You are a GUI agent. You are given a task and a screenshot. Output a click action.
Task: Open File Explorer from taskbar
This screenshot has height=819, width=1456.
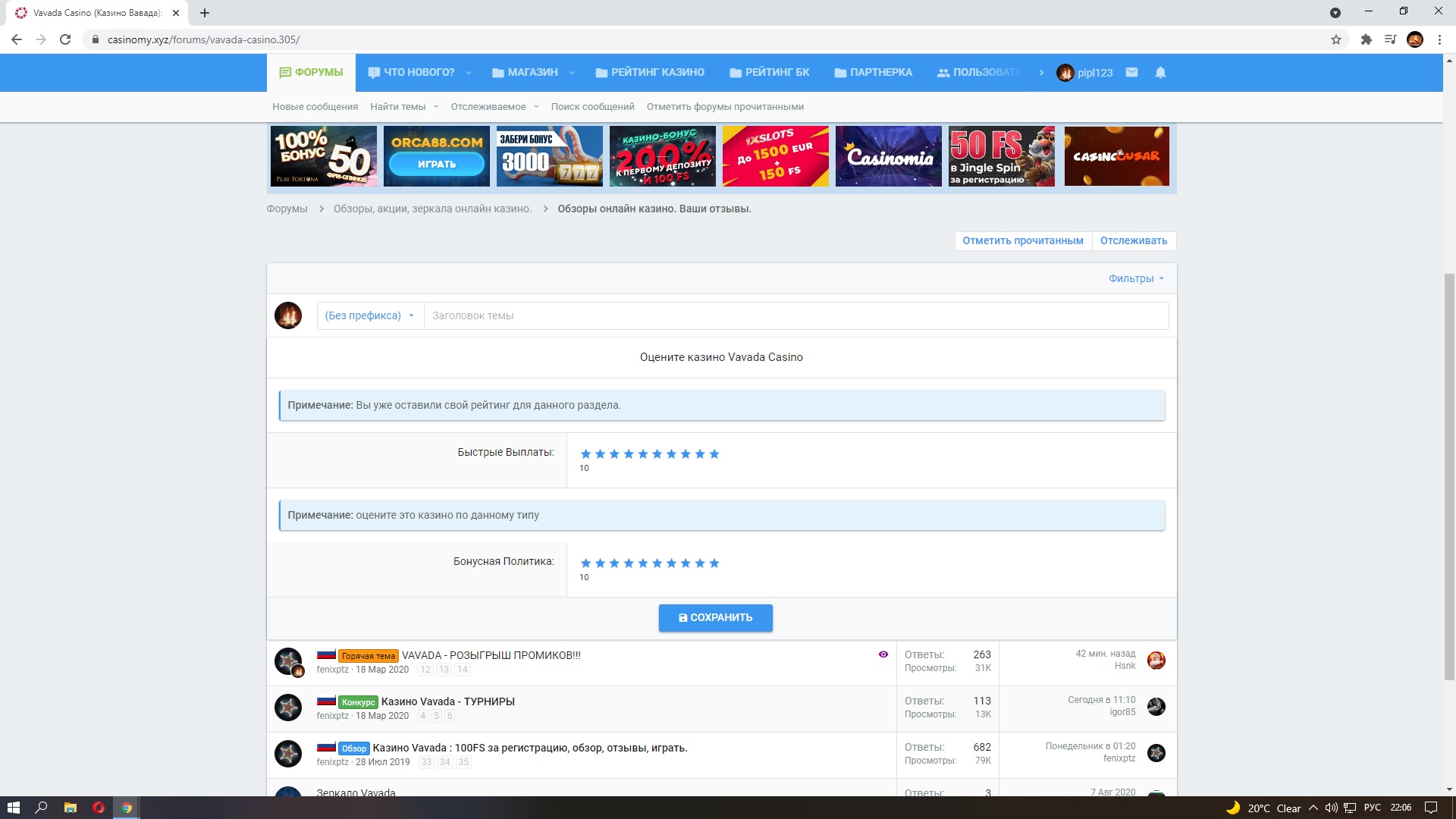point(70,808)
